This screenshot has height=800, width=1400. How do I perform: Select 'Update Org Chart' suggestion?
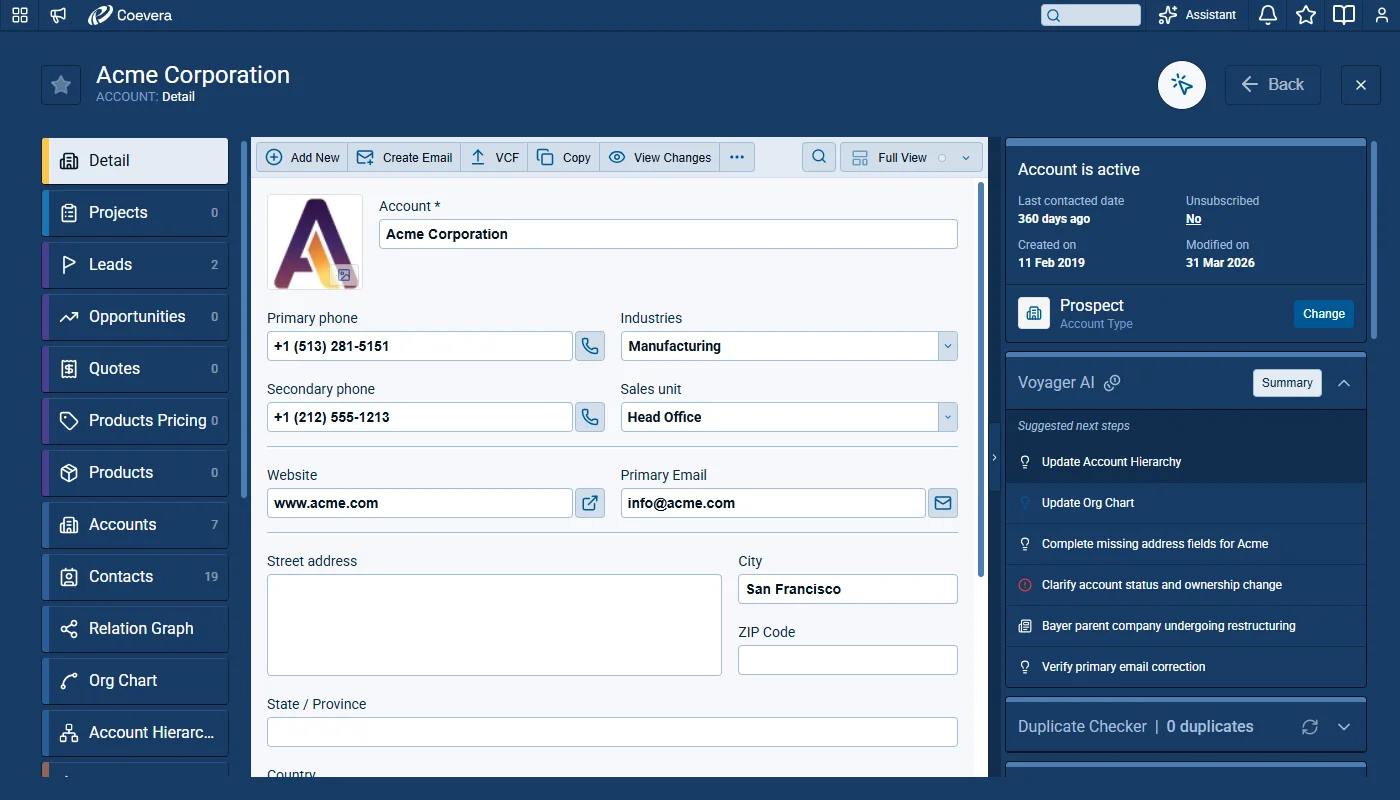click(x=1186, y=503)
